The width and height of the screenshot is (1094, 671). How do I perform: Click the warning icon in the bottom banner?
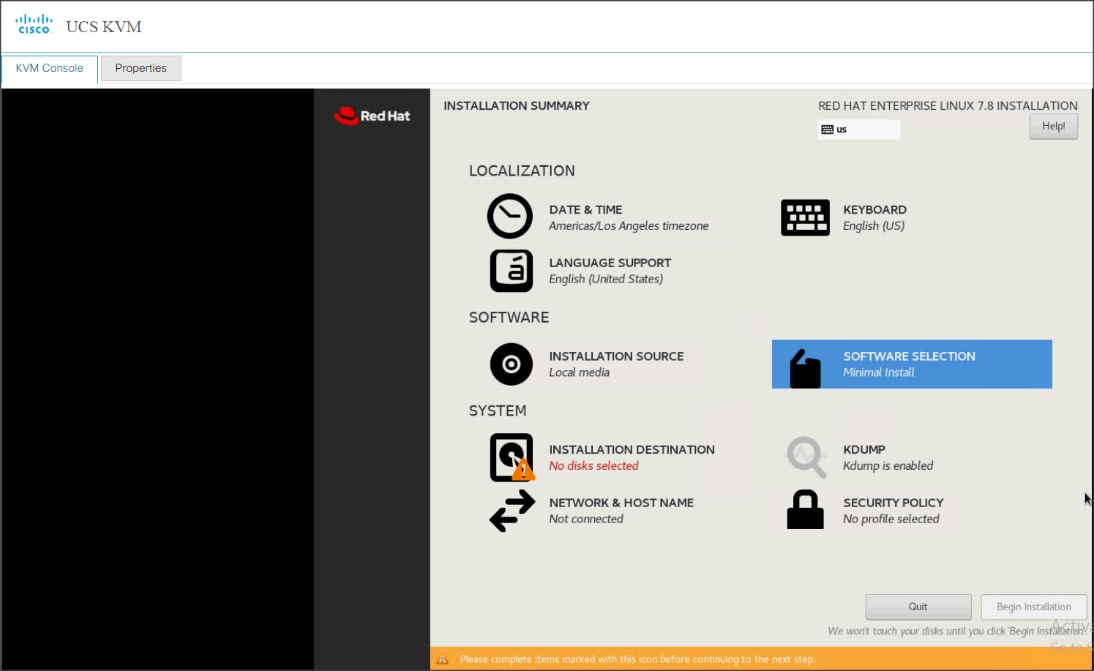coord(442,656)
